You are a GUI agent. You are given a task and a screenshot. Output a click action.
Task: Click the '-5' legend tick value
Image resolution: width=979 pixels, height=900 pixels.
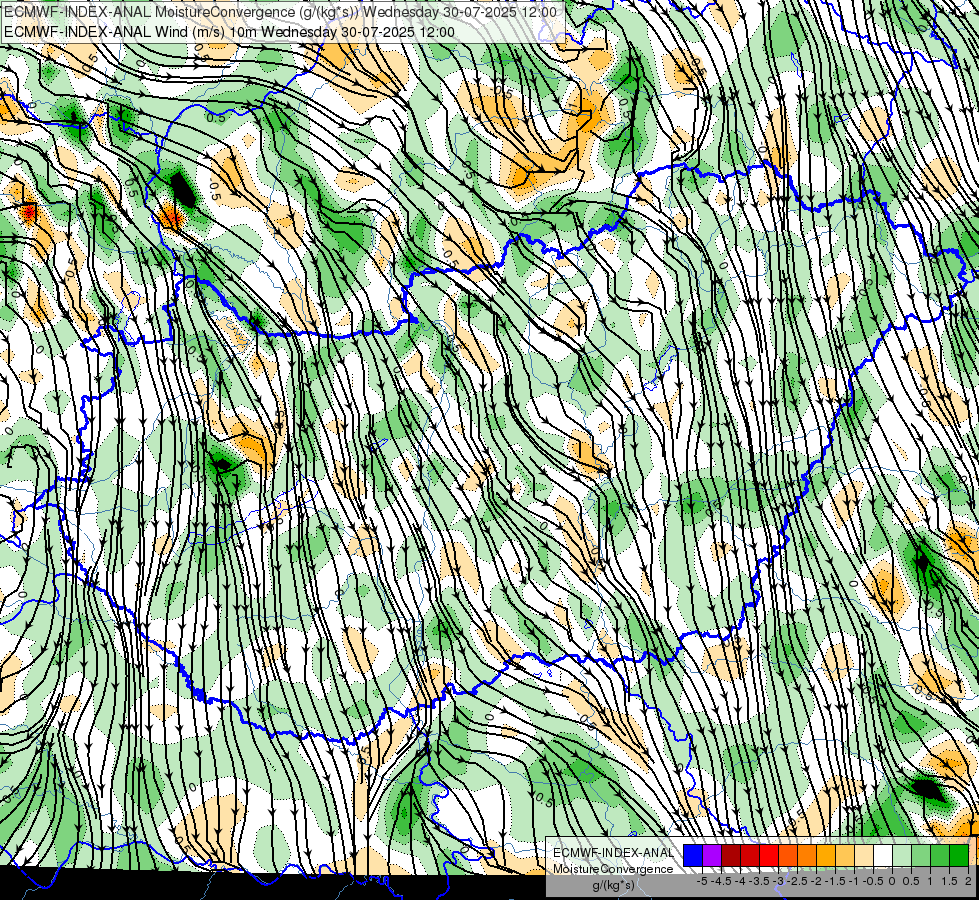point(702,881)
